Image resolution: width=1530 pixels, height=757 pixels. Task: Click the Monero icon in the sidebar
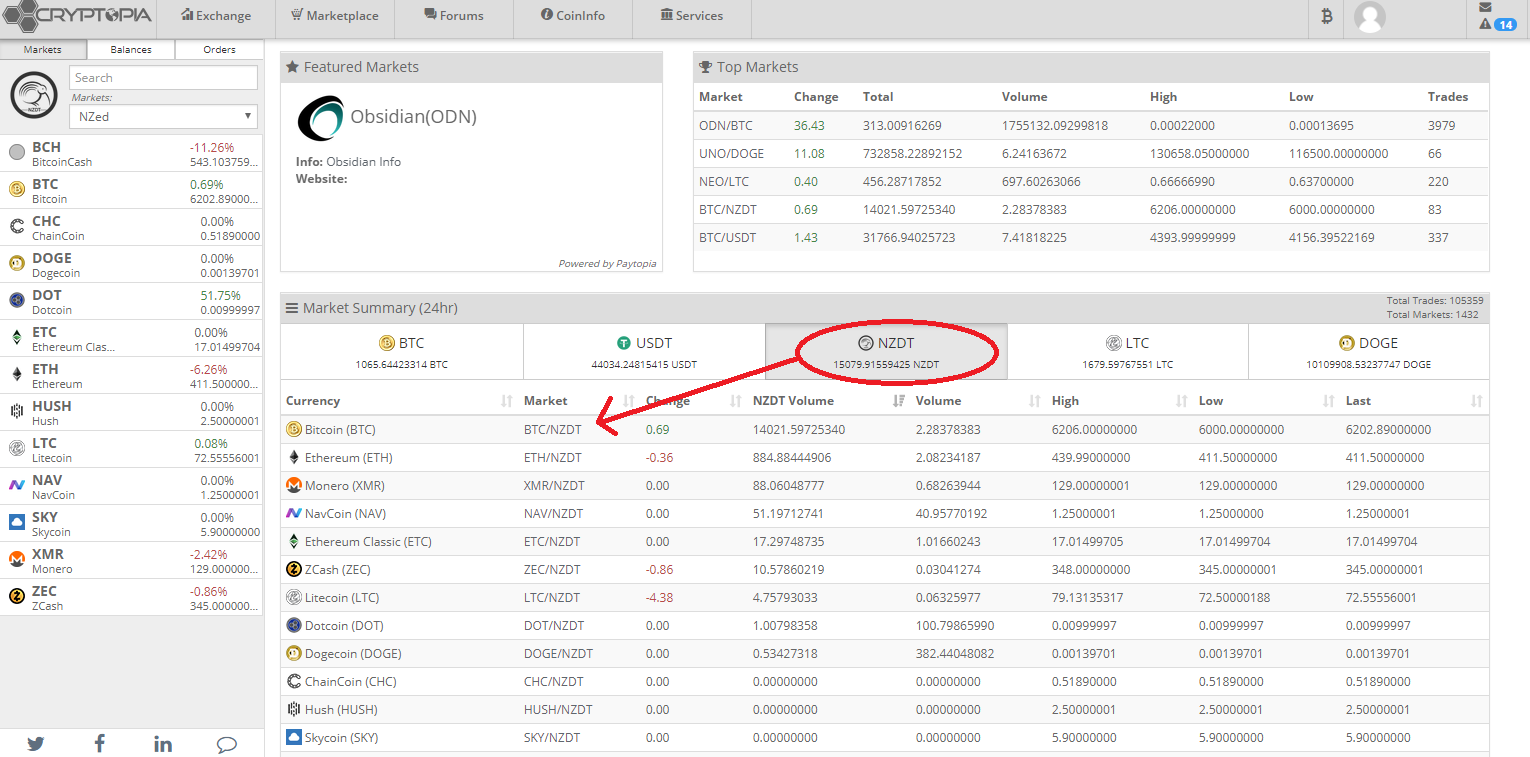pos(16,560)
